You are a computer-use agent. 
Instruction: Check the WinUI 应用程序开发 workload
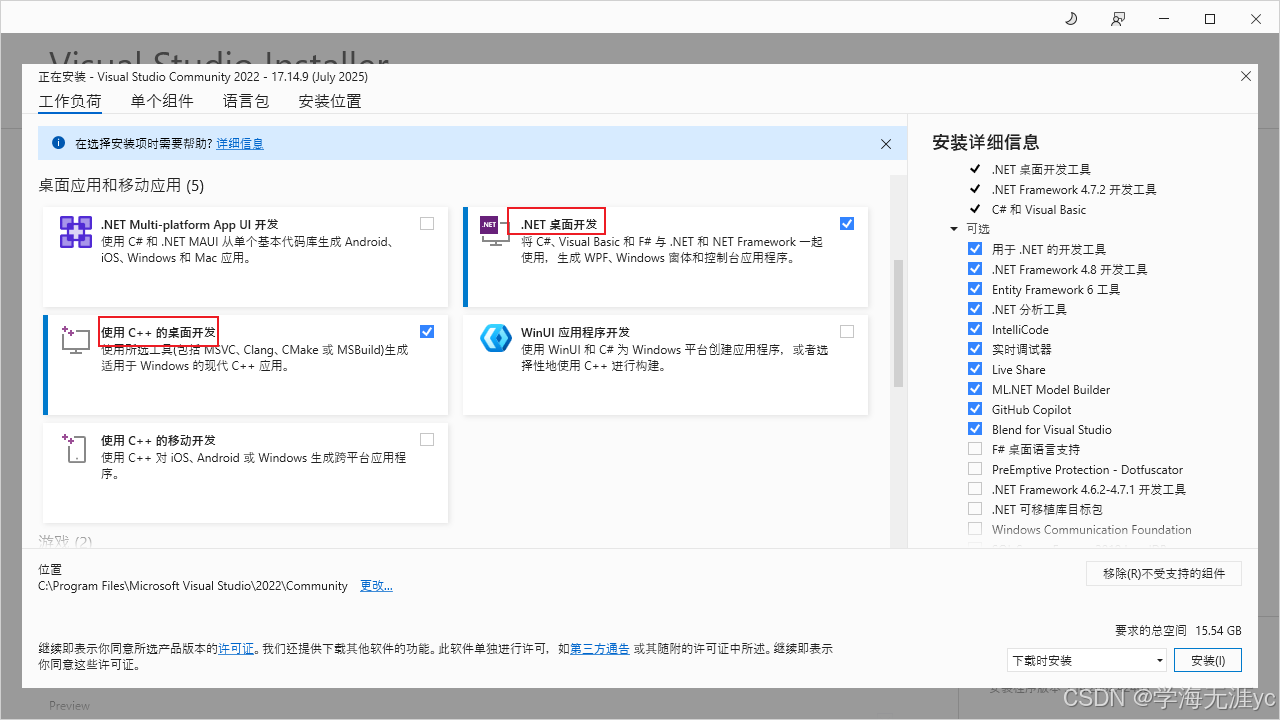[847, 332]
